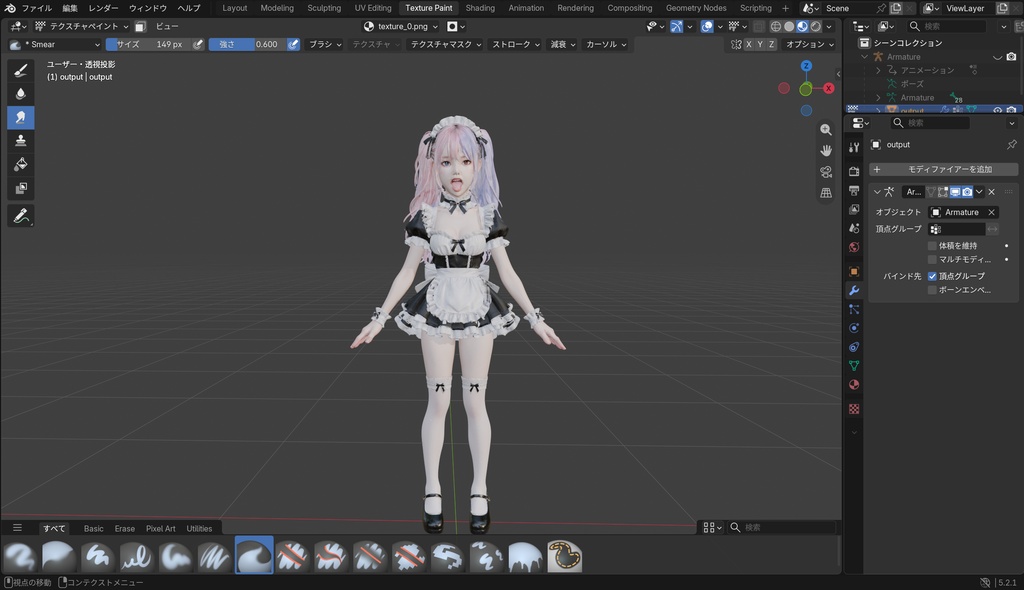Click the モディファイアーを追加 button
Image resolution: width=1024 pixels, height=590 pixels.
(x=943, y=169)
